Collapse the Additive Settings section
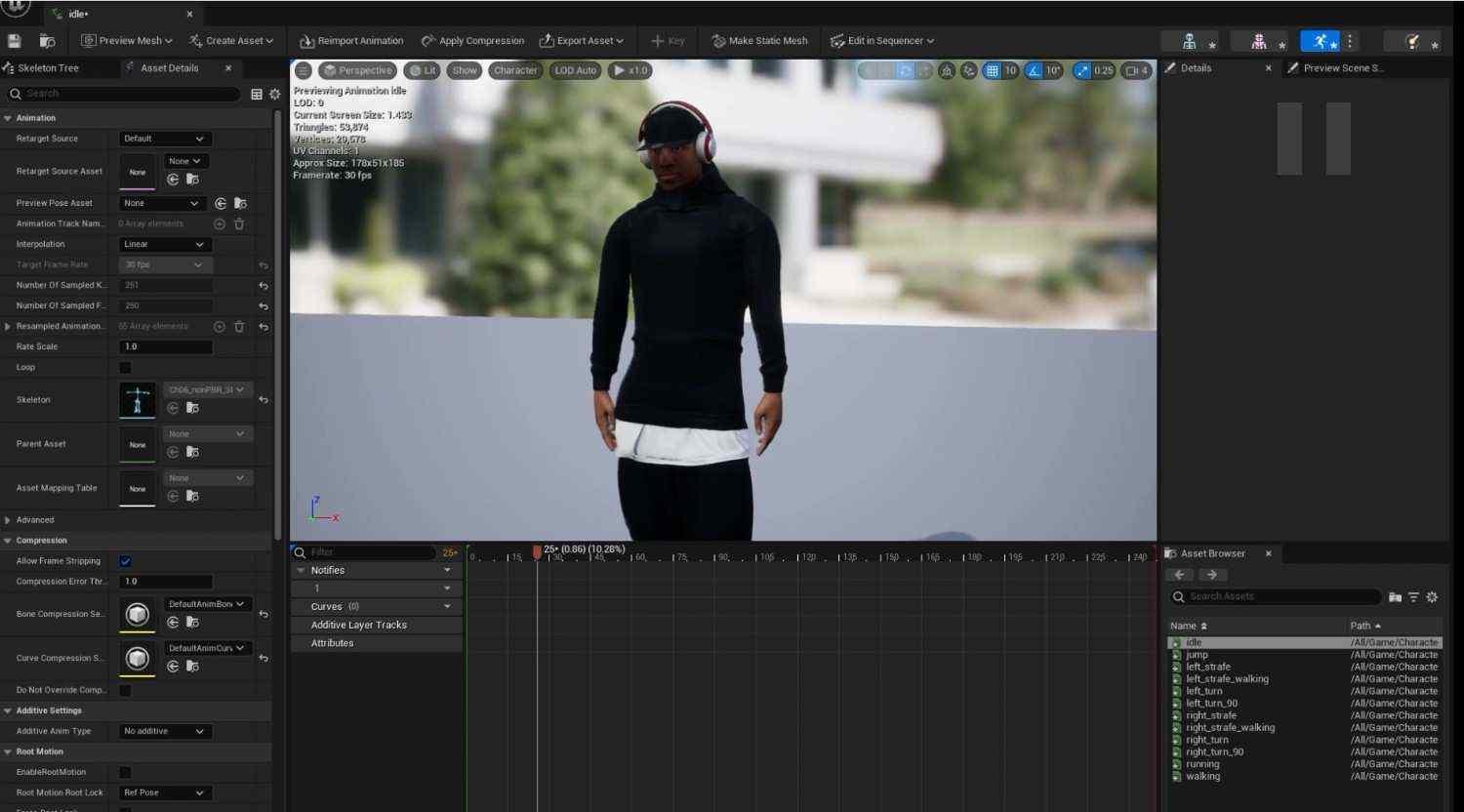Screen dimensions: 1464x812 coord(8,710)
